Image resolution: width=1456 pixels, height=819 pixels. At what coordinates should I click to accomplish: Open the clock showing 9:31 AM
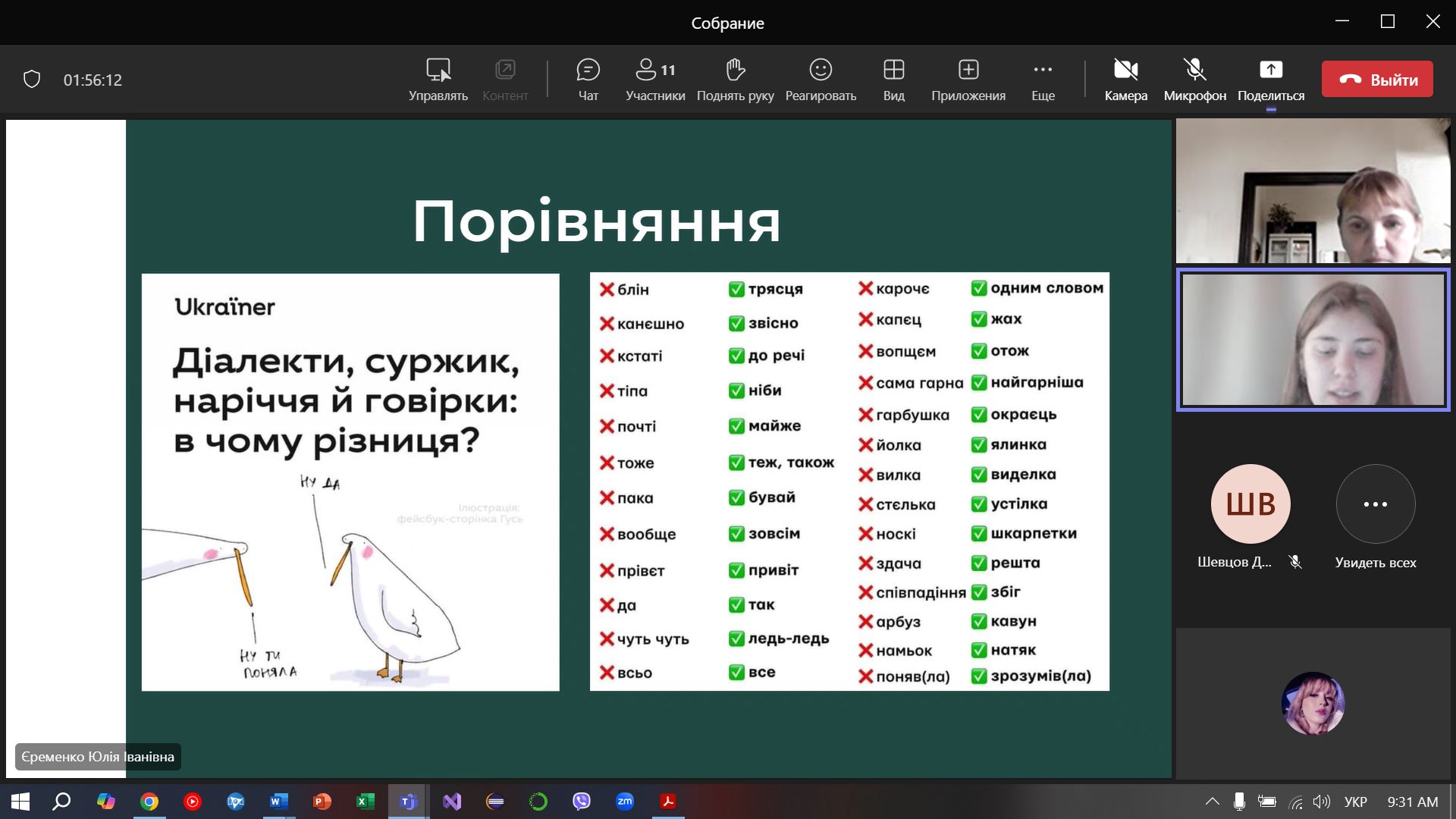point(1412,802)
